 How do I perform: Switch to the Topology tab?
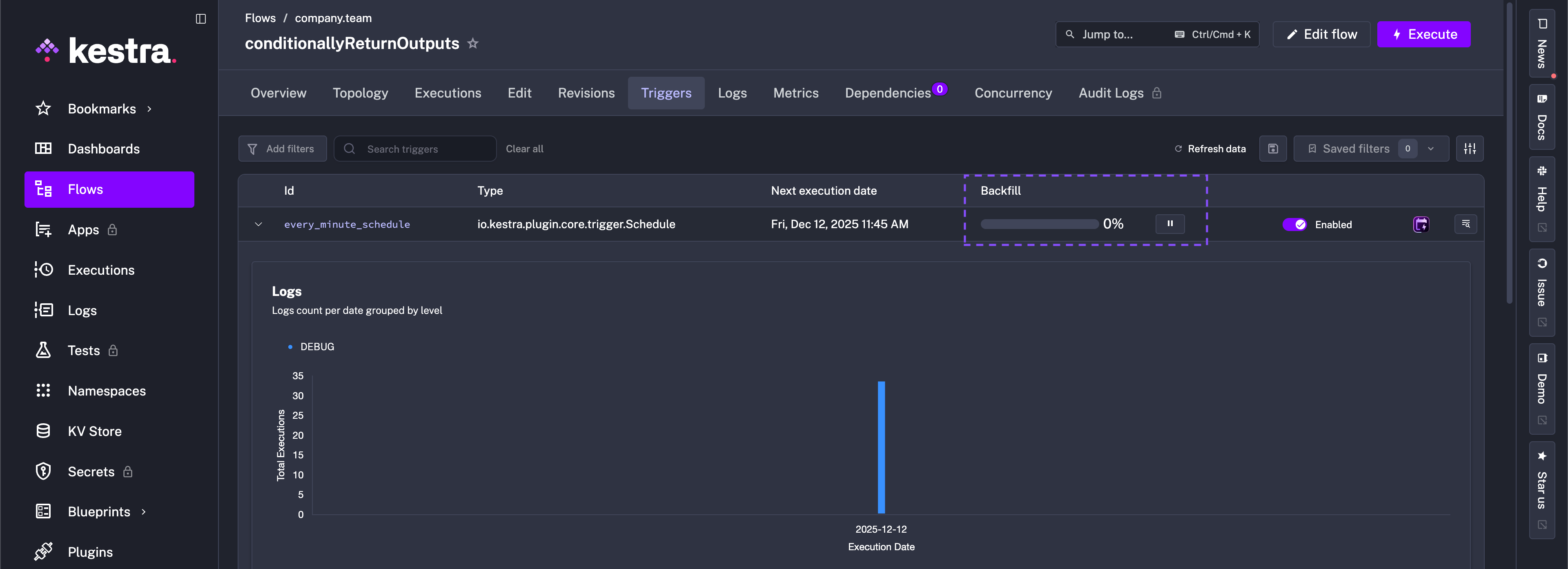360,93
